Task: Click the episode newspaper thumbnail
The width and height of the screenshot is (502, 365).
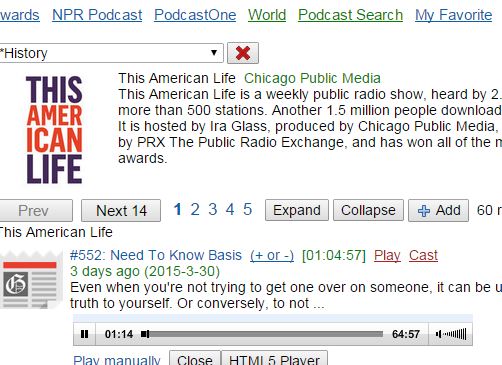Action: [31, 279]
